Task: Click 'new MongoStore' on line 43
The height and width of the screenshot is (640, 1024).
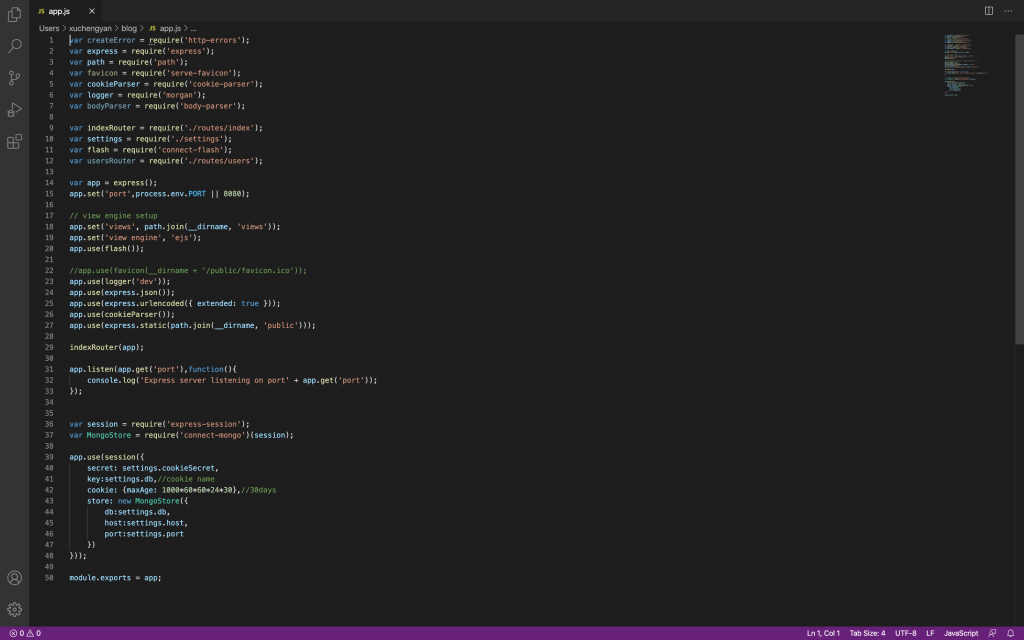Action: (148, 501)
